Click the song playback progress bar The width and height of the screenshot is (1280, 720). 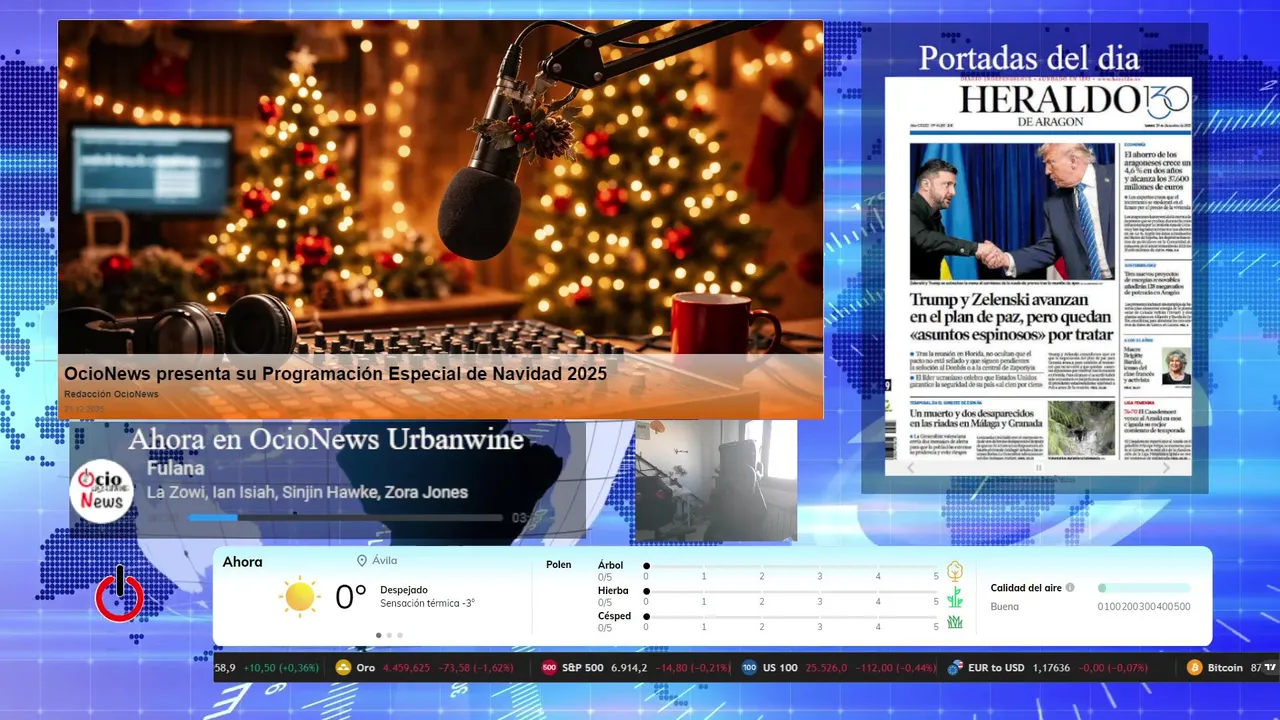[x=345, y=518]
